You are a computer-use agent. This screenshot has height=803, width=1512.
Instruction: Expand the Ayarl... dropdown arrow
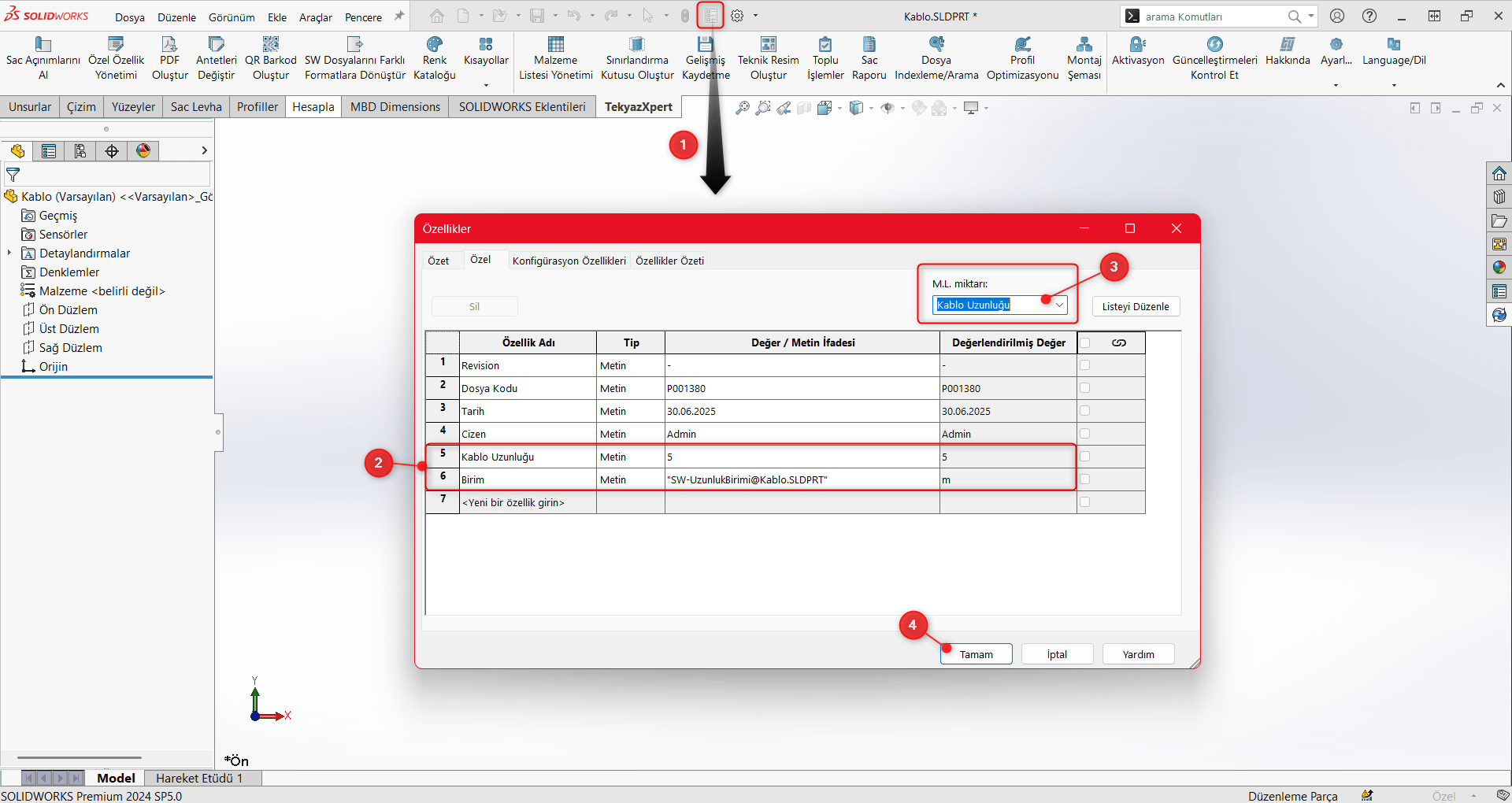1336,84
